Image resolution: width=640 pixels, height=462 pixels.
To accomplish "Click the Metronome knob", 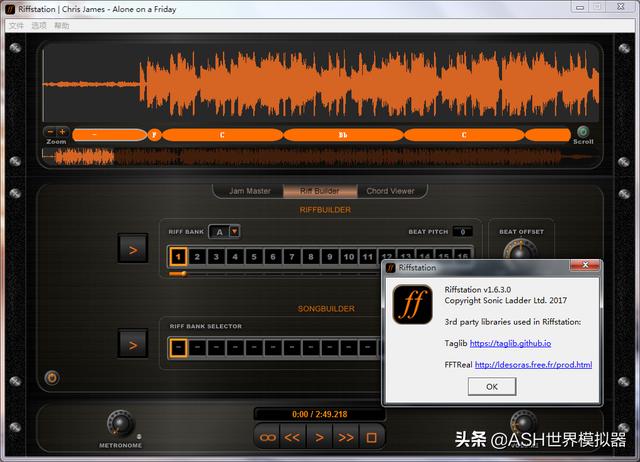I will [x=120, y=423].
